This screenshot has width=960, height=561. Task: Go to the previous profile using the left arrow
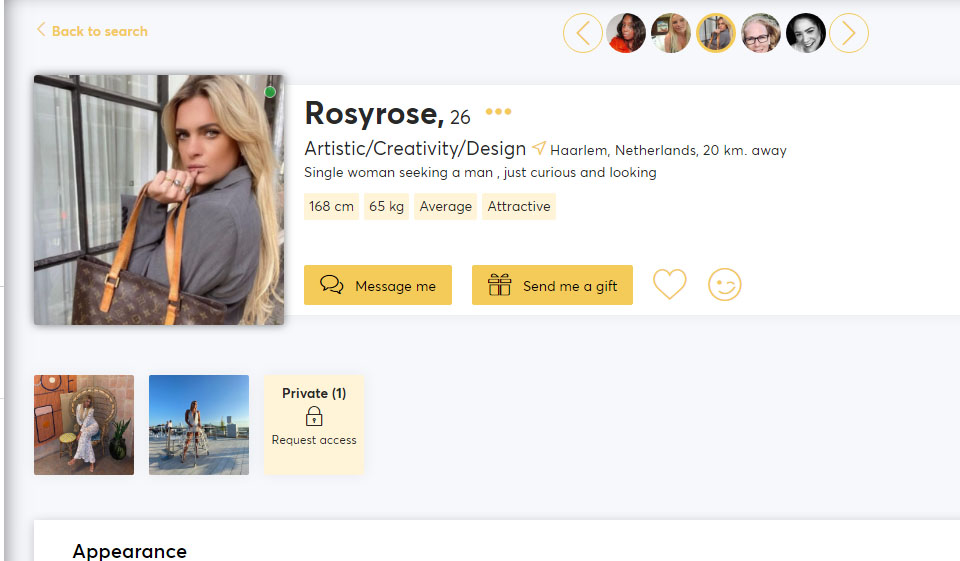[x=583, y=34]
